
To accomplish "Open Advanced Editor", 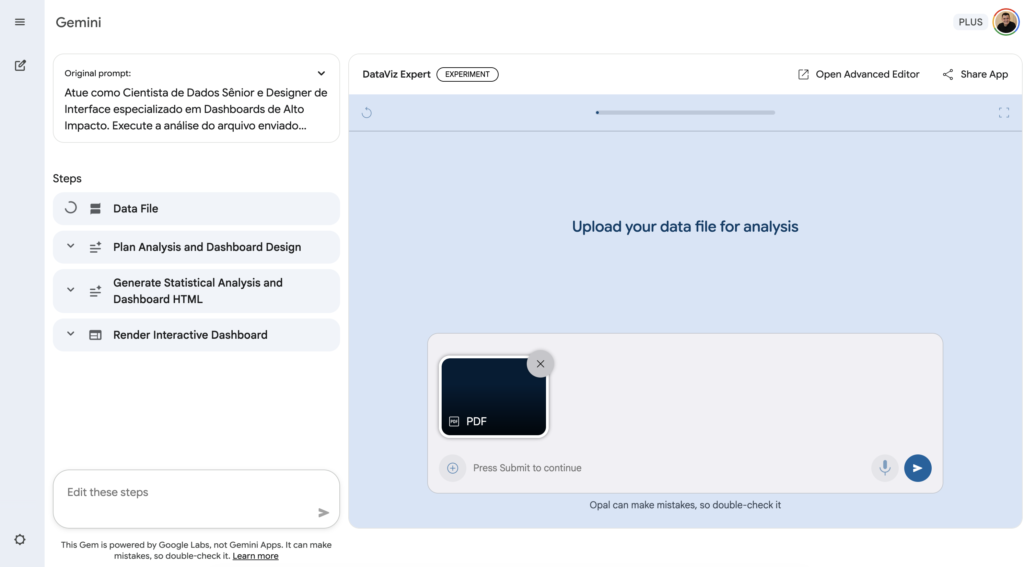I will (858, 74).
